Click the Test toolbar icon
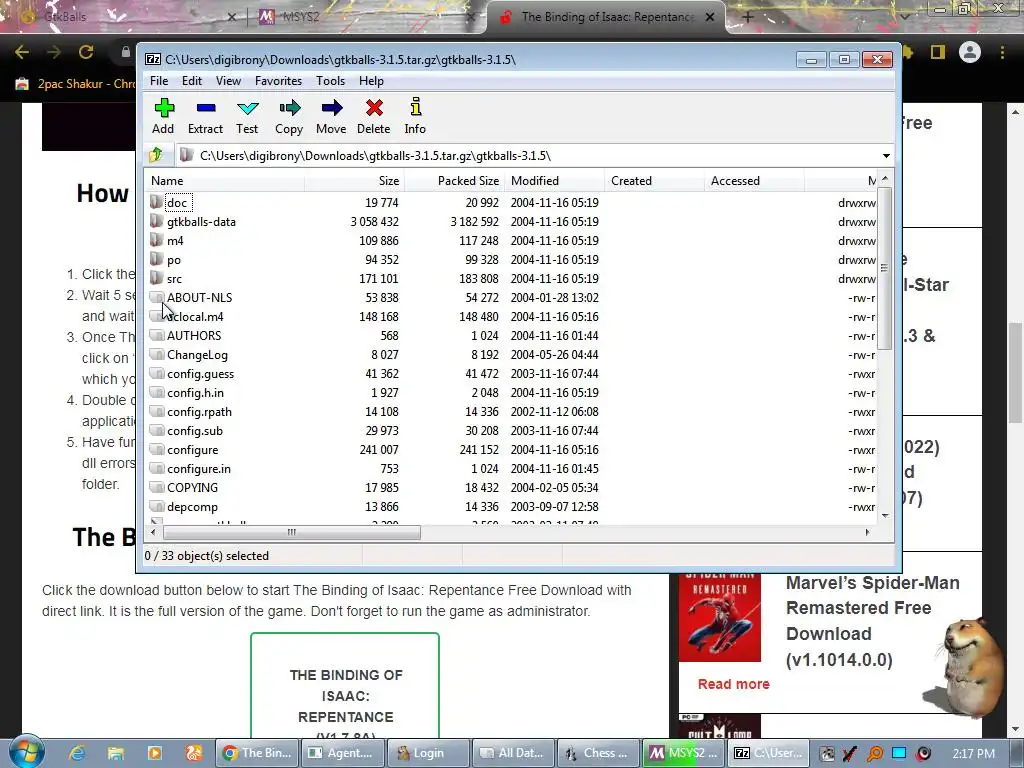Screen dimensions: 1024x768 248,108
